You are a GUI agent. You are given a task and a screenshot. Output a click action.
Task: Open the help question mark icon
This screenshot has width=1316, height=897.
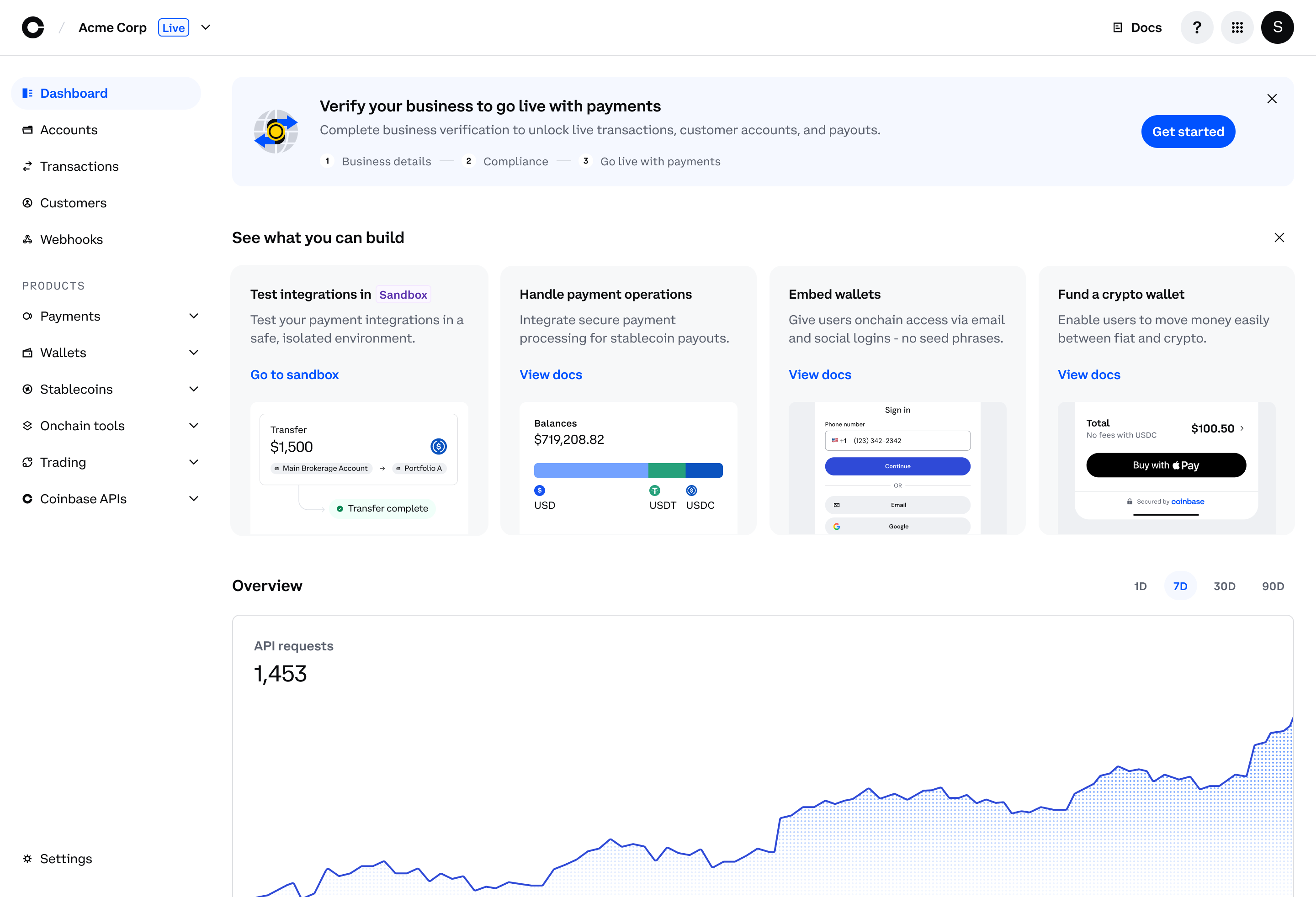tap(1197, 27)
